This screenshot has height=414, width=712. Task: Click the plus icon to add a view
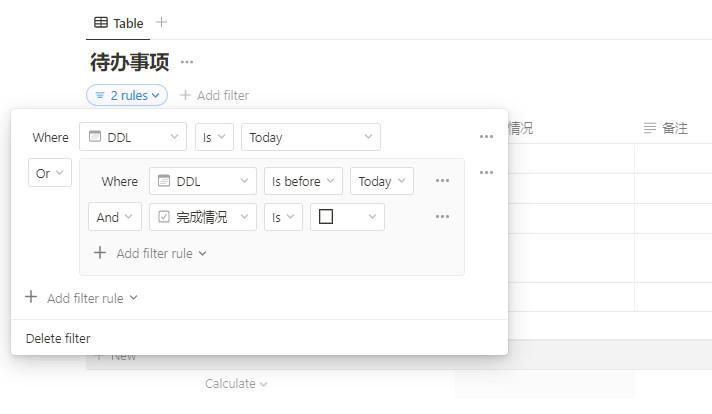click(162, 22)
